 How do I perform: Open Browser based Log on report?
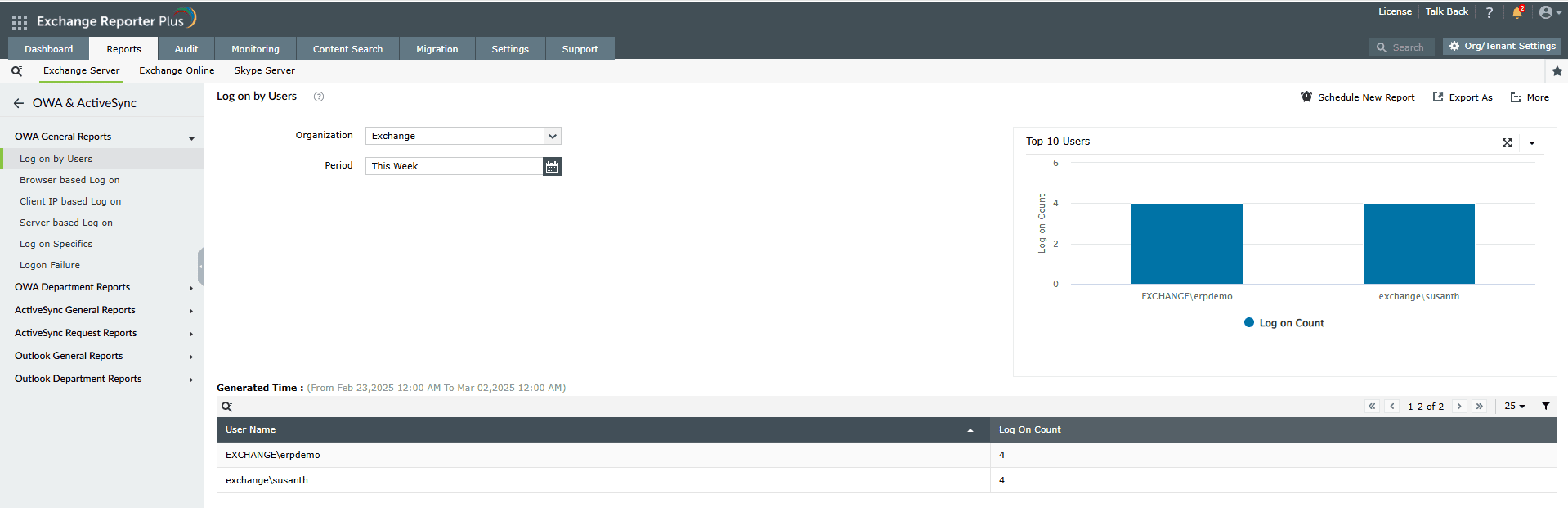coord(69,180)
